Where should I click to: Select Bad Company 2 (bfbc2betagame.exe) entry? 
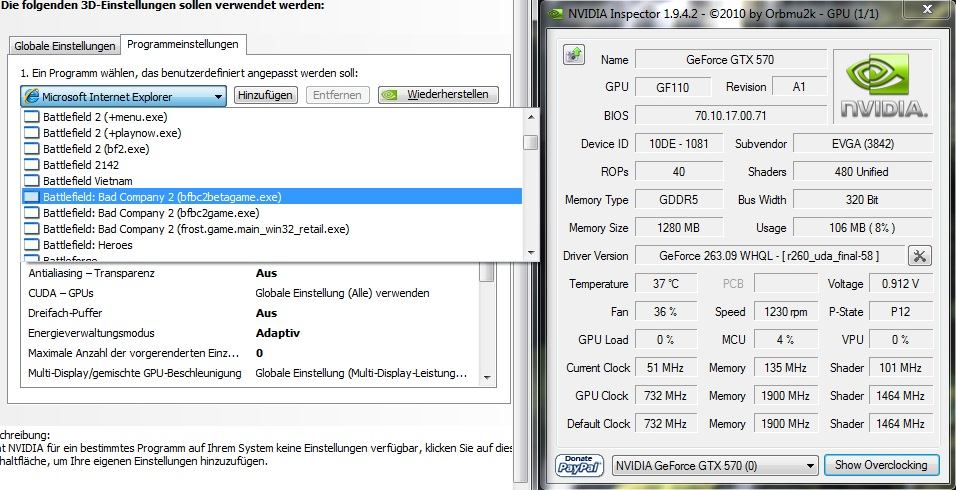click(272, 196)
